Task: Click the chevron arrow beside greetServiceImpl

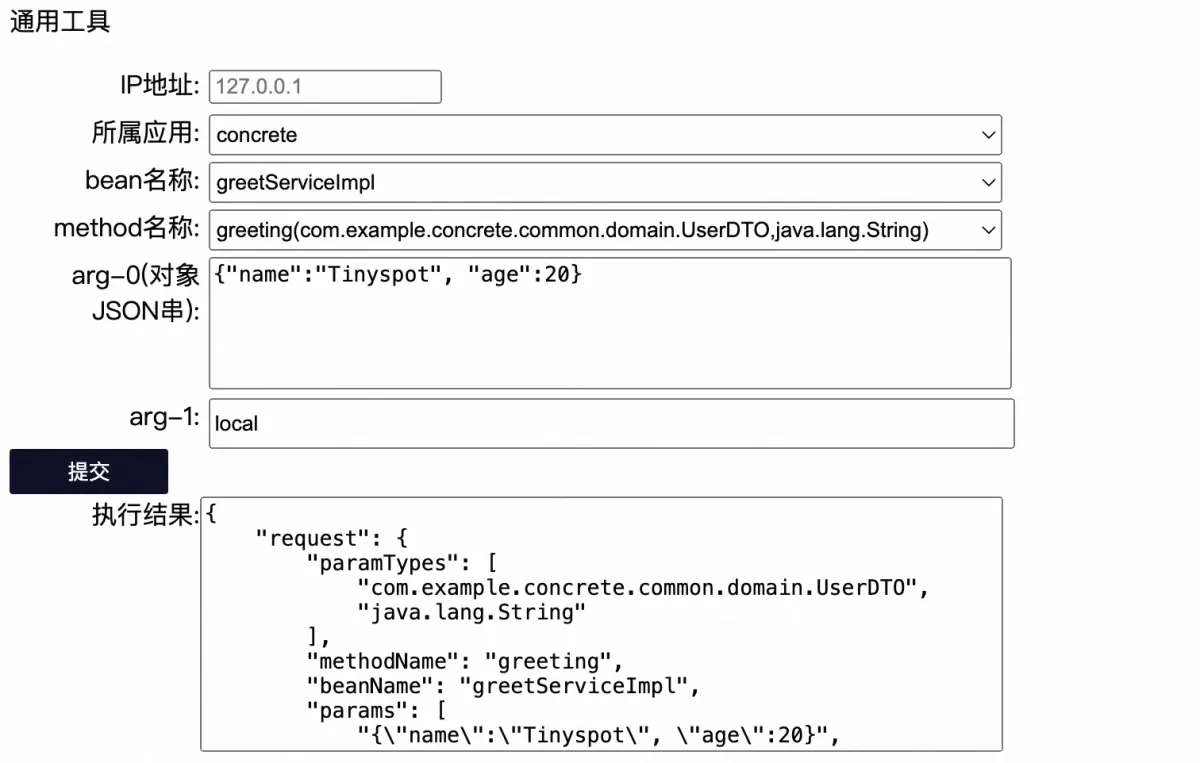Action: [988, 183]
